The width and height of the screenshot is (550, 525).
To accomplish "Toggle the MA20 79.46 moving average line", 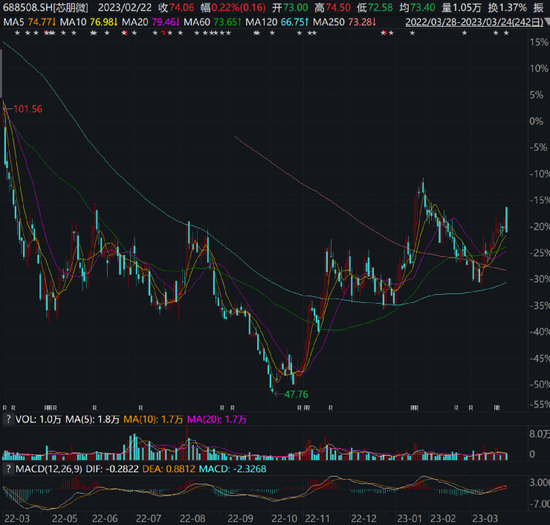I will click(151, 22).
